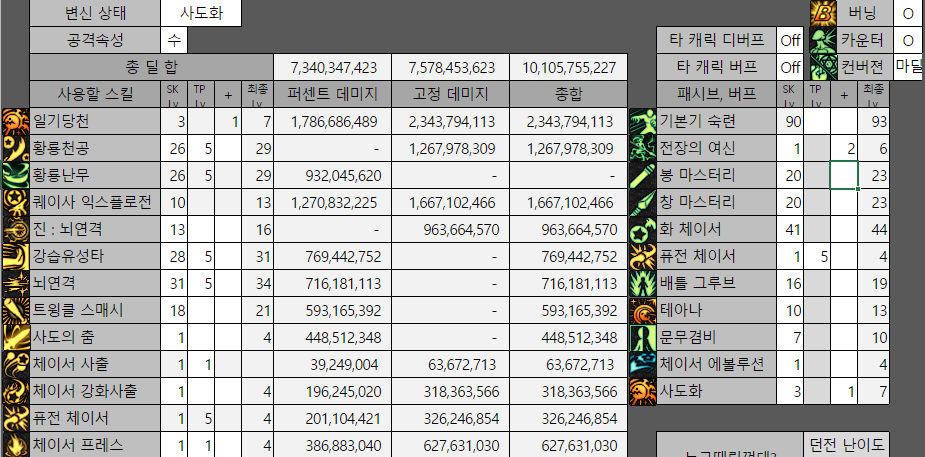Screen dimensions: 925x457
Task: Click the 전장의 여신 passive icon
Action: (x=642, y=149)
